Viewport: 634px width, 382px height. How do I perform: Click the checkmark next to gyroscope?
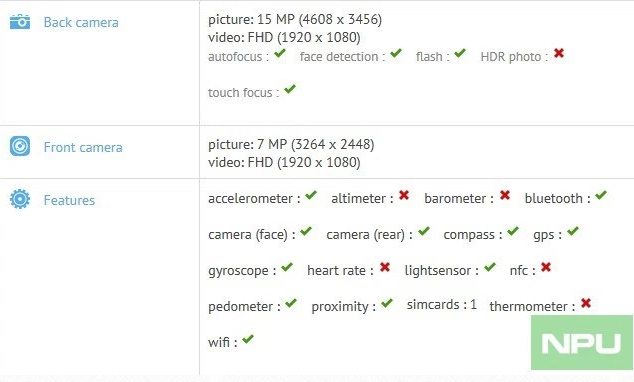coord(287,267)
